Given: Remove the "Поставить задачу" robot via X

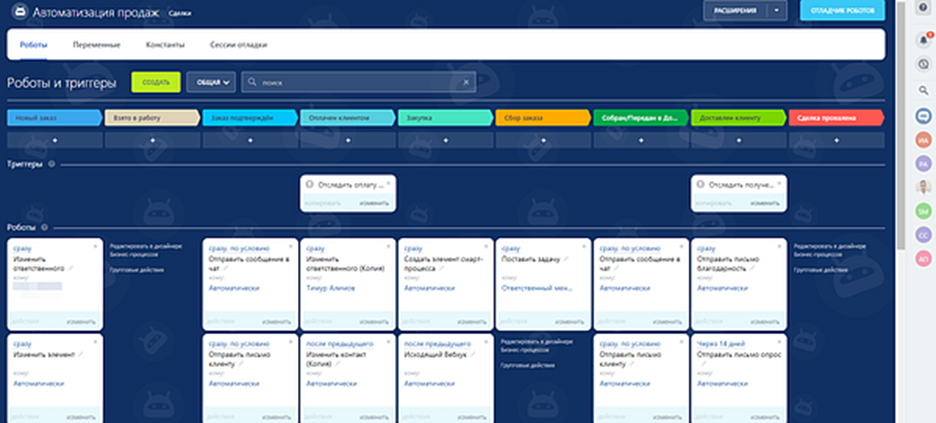Looking at the screenshot, I should (585, 244).
